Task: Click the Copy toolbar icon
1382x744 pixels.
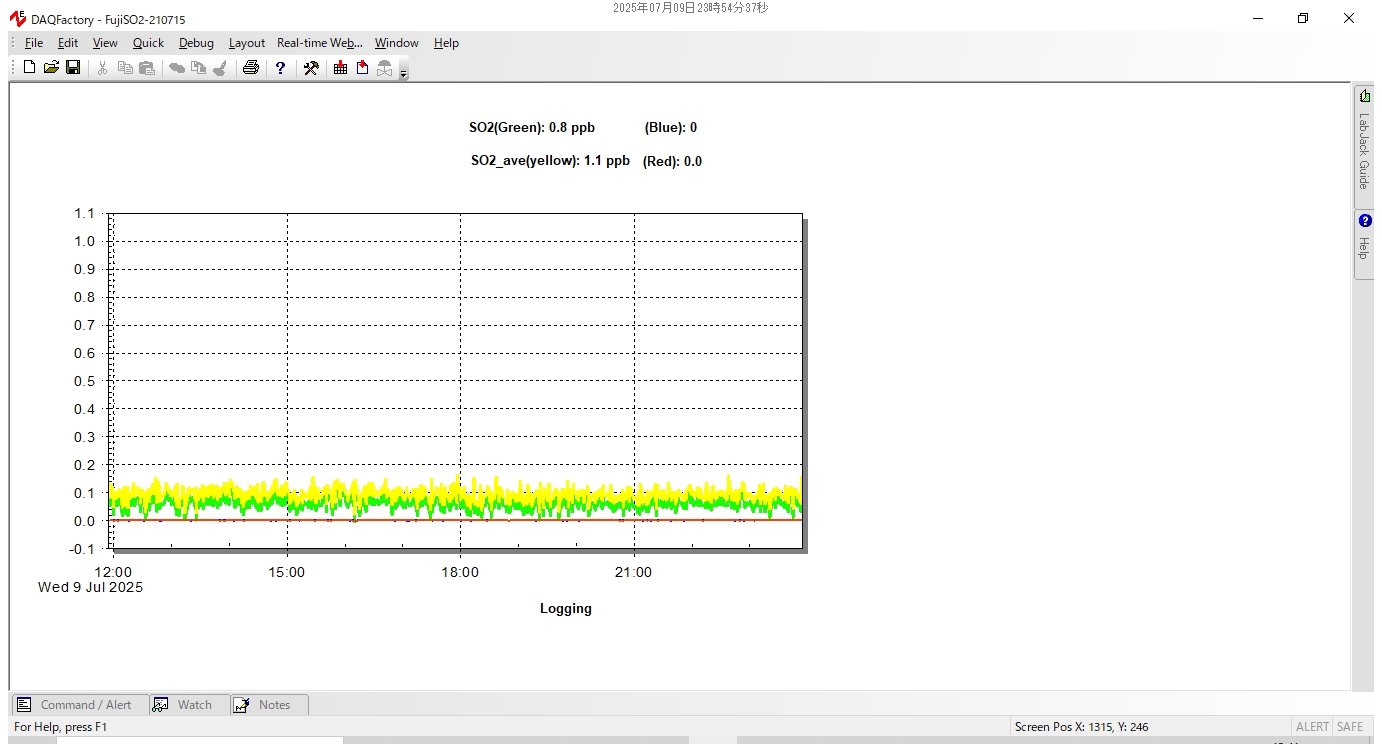Action: tap(125, 68)
